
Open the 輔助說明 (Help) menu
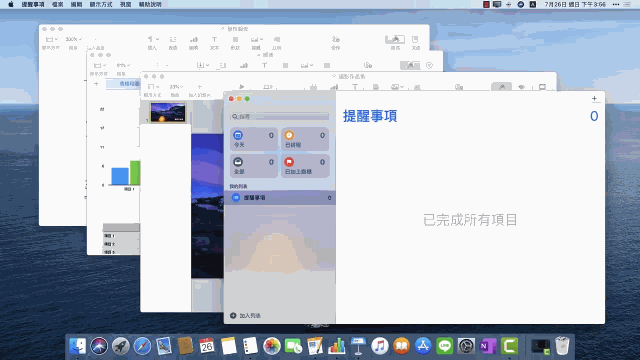pos(150,4)
